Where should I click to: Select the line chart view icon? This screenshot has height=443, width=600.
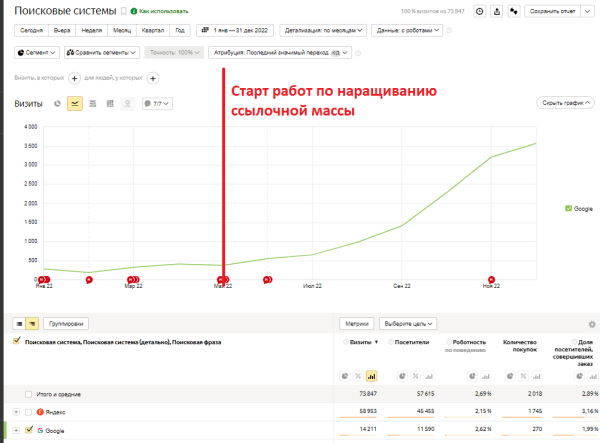[75, 103]
